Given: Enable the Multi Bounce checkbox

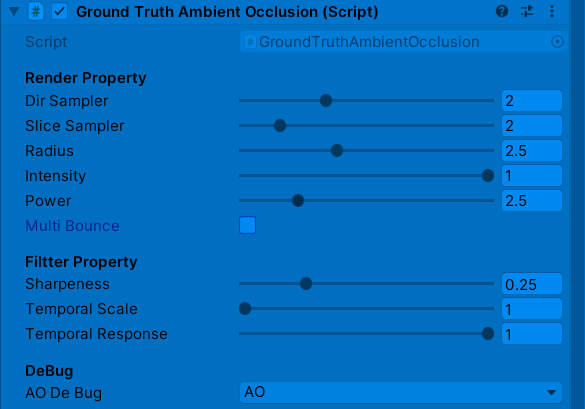Looking at the screenshot, I should pos(247,225).
